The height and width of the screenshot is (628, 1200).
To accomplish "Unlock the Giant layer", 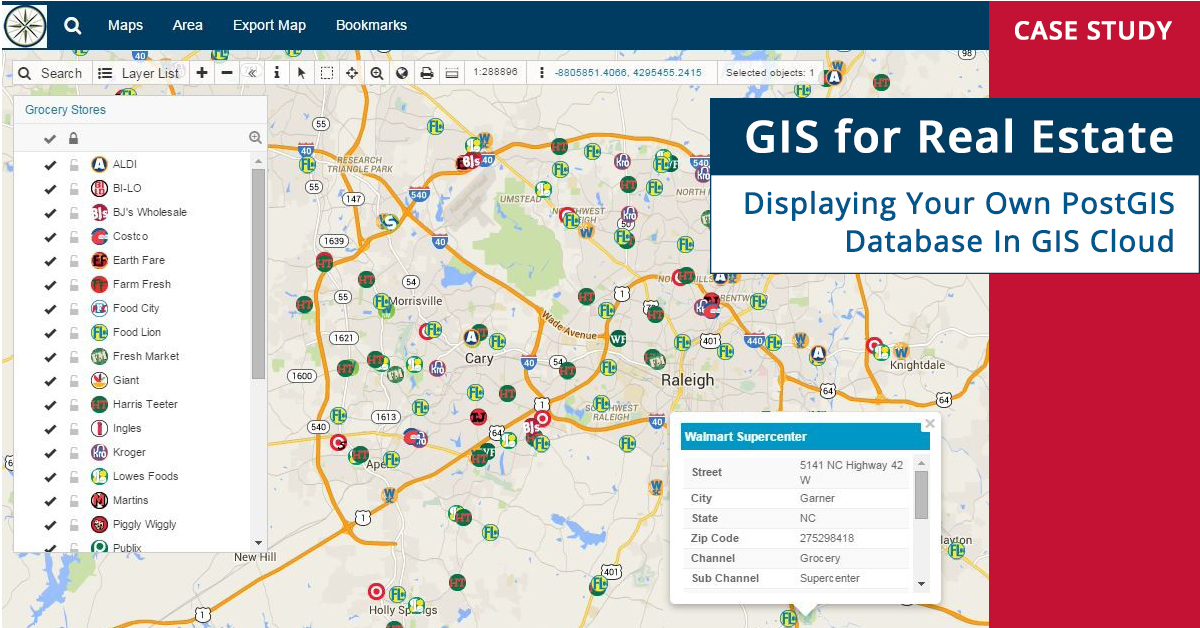I will (73, 380).
